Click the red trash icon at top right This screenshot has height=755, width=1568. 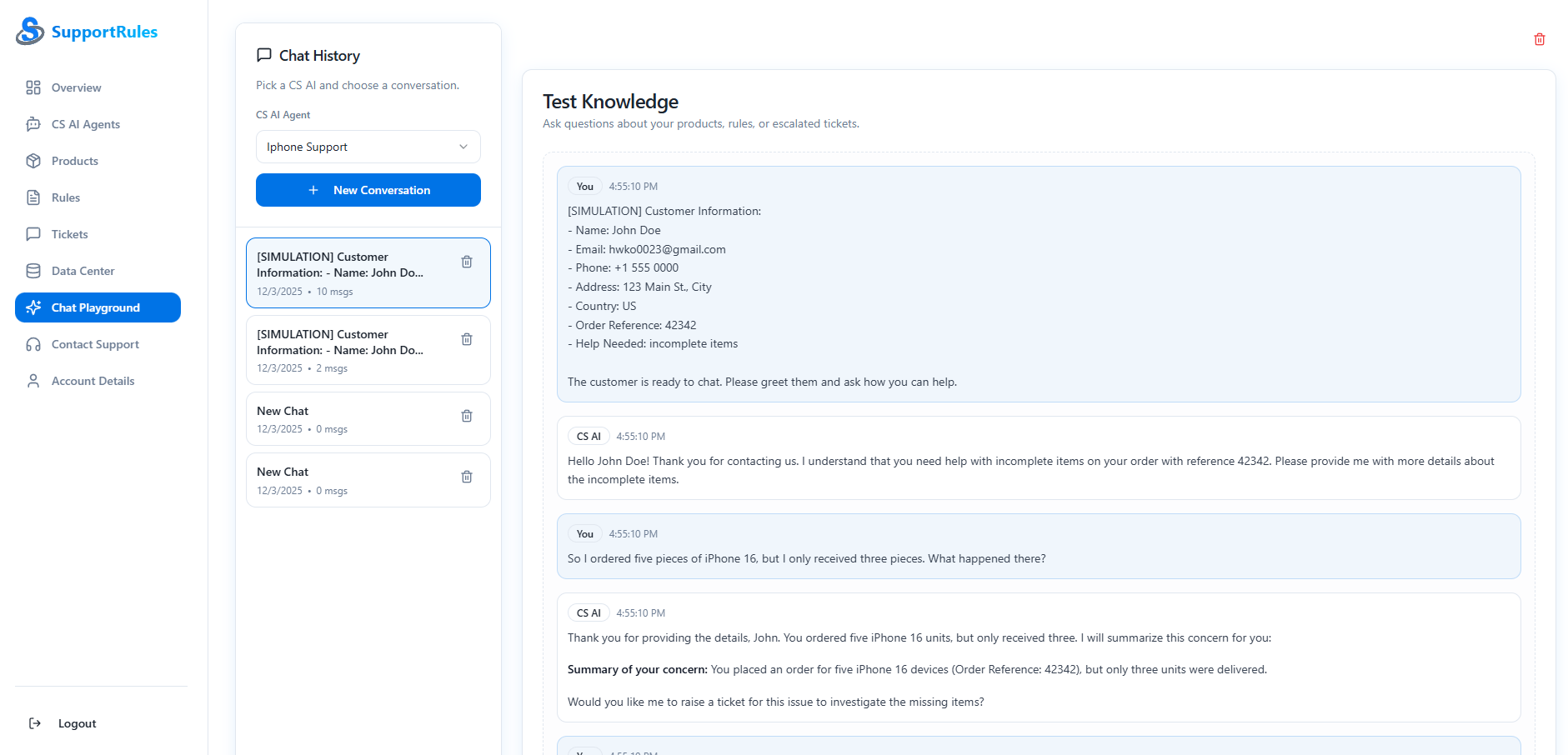tap(1540, 39)
